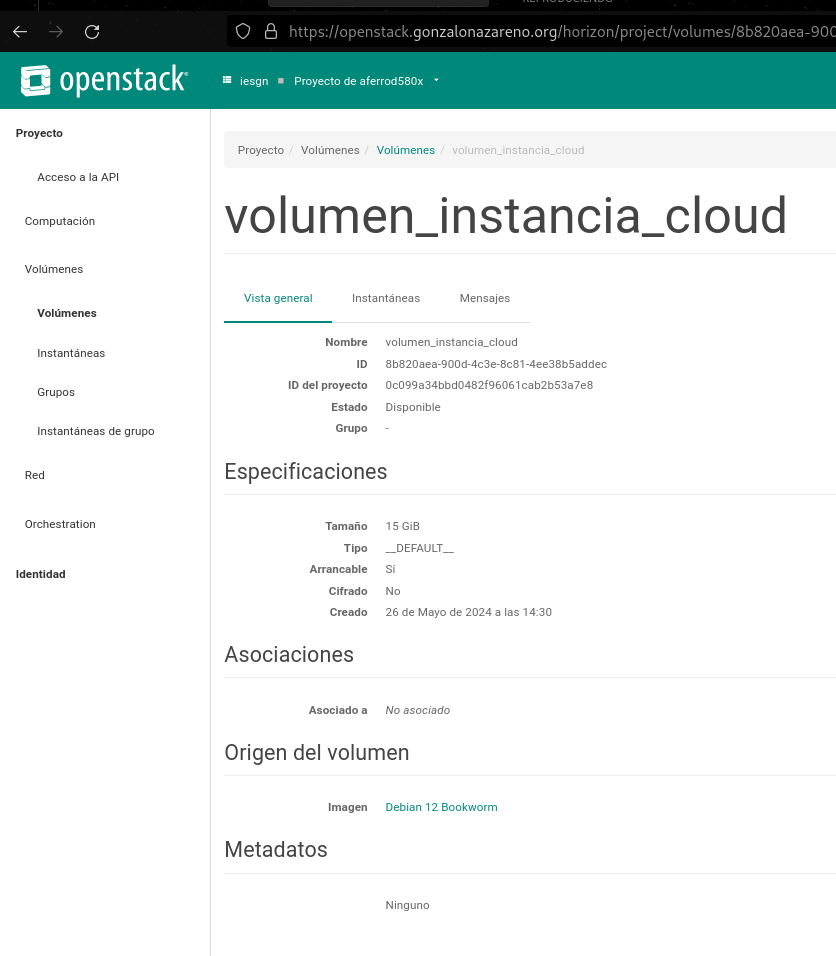This screenshot has width=836, height=956.
Task: Click the creation date 26 de Mayo de 2024
Action: (468, 612)
